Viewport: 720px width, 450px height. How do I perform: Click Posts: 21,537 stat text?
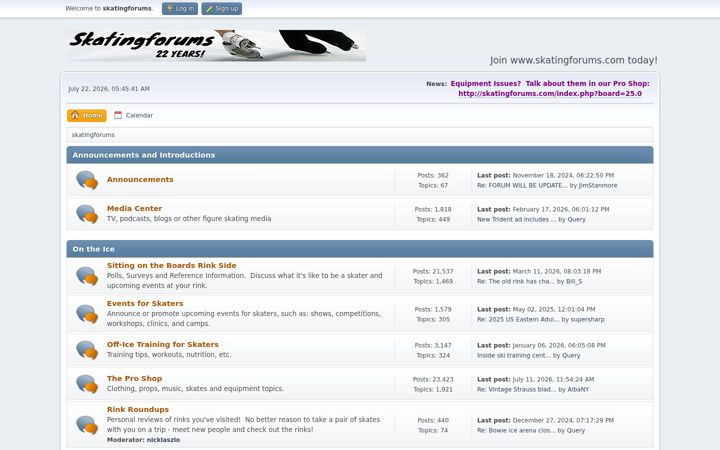pos(433,271)
